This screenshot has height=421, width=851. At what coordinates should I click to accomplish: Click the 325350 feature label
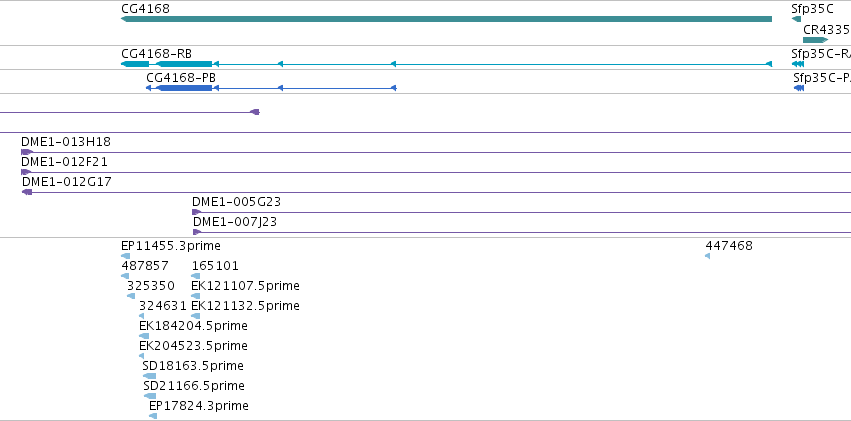151,286
